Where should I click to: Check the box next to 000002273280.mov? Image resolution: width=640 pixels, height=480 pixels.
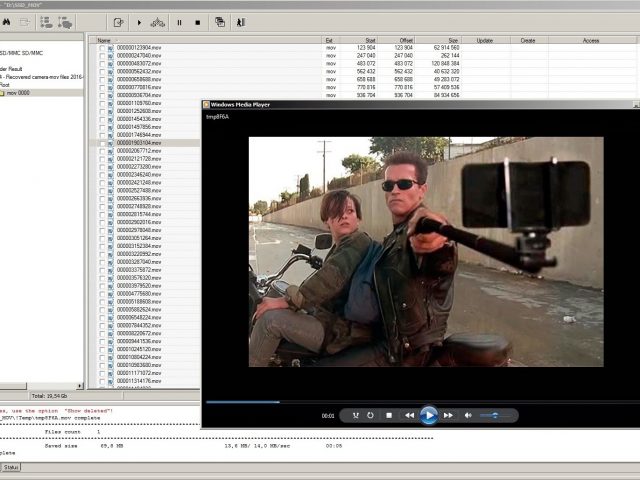pyautogui.click(x=102, y=167)
